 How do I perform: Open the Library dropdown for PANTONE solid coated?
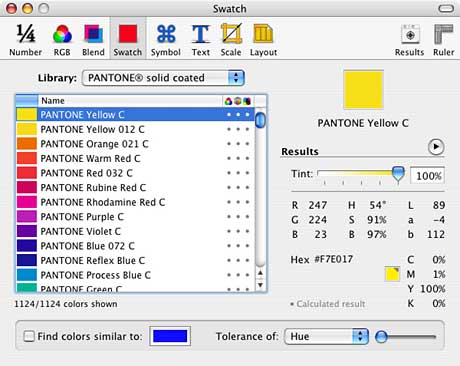click(163, 78)
